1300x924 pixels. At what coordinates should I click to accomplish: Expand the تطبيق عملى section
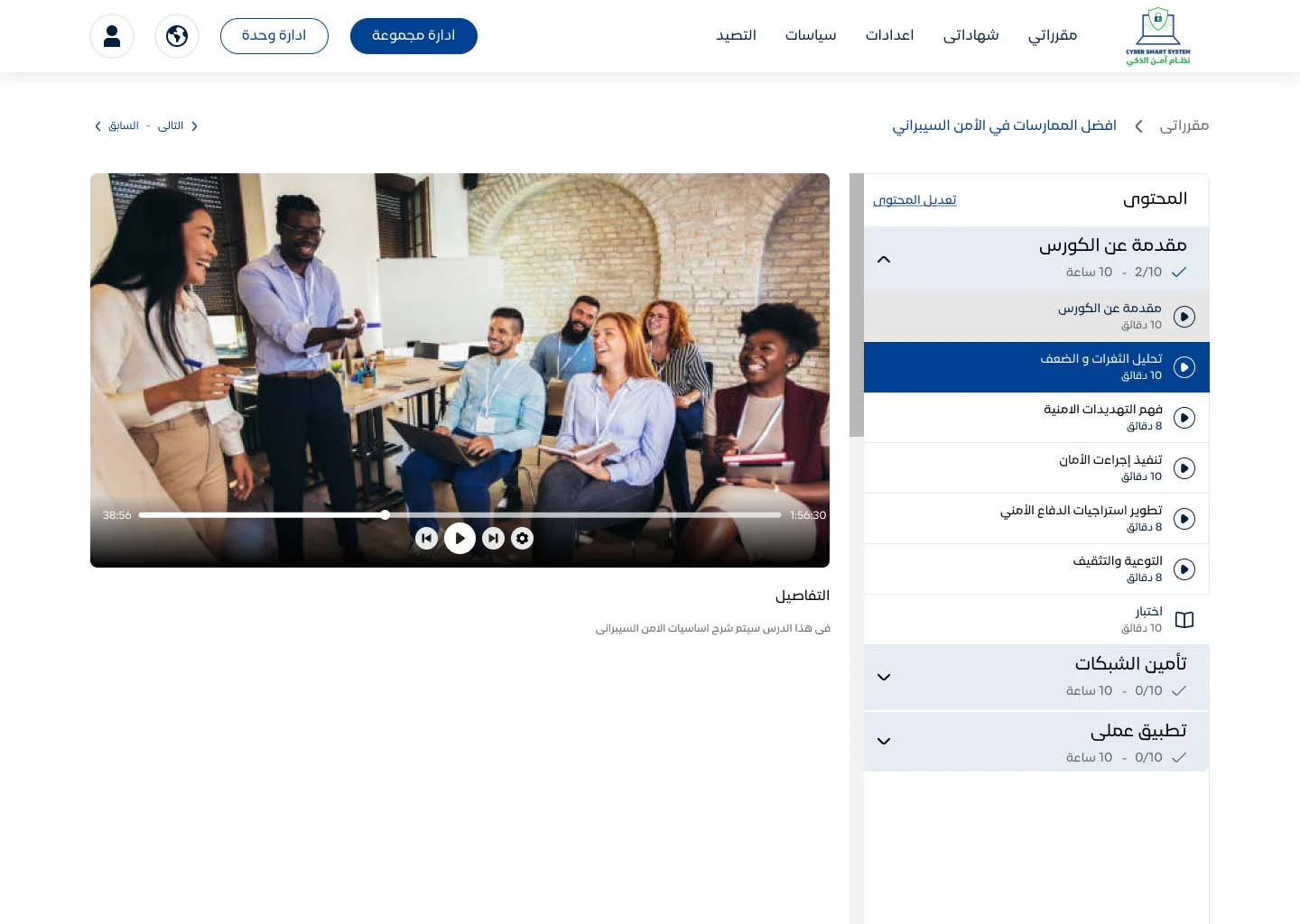pyautogui.click(x=884, y=742)
